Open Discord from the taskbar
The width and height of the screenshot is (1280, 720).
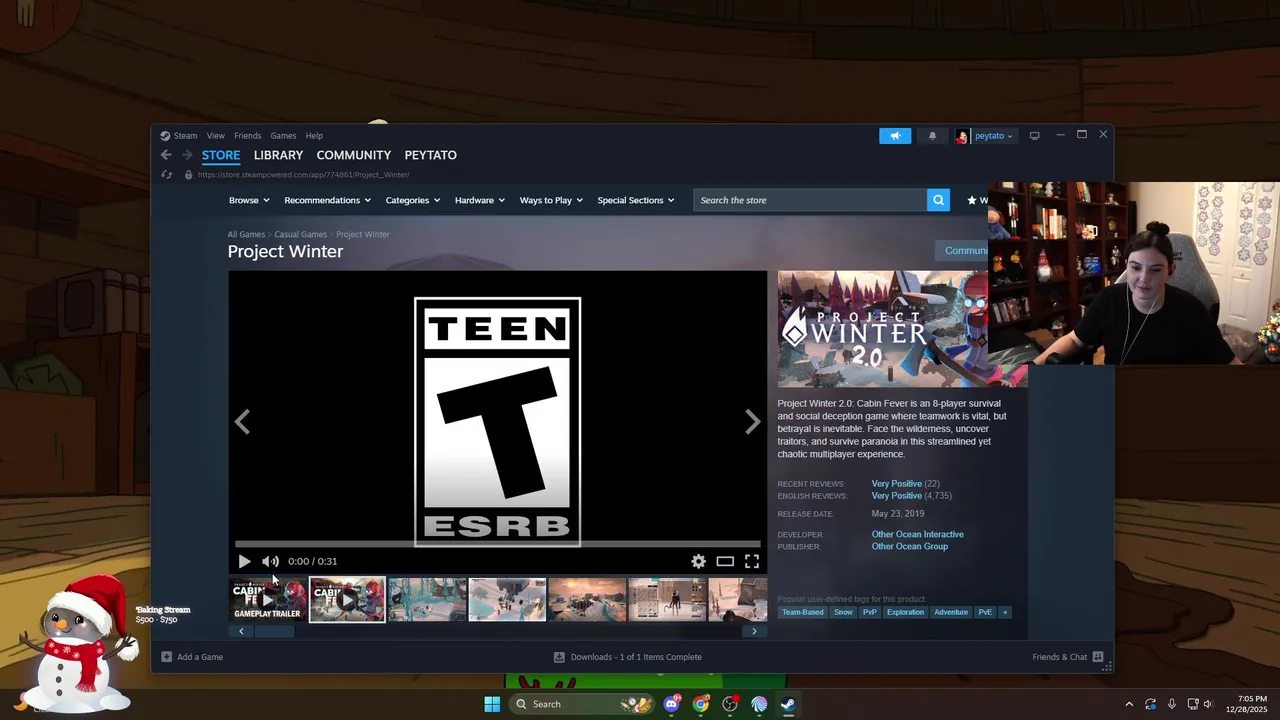[672, 704]
